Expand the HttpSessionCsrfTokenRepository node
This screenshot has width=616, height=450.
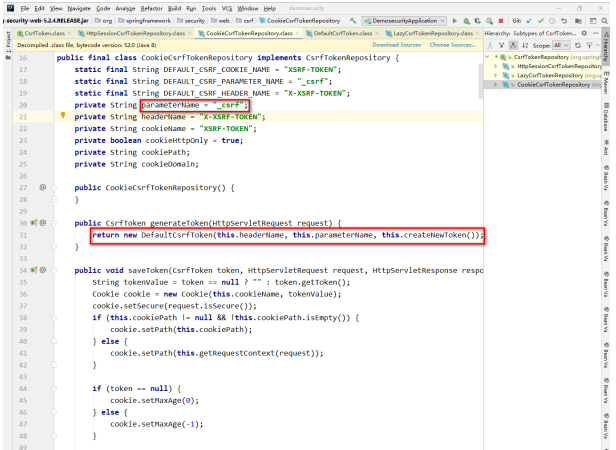pos(495,66)
